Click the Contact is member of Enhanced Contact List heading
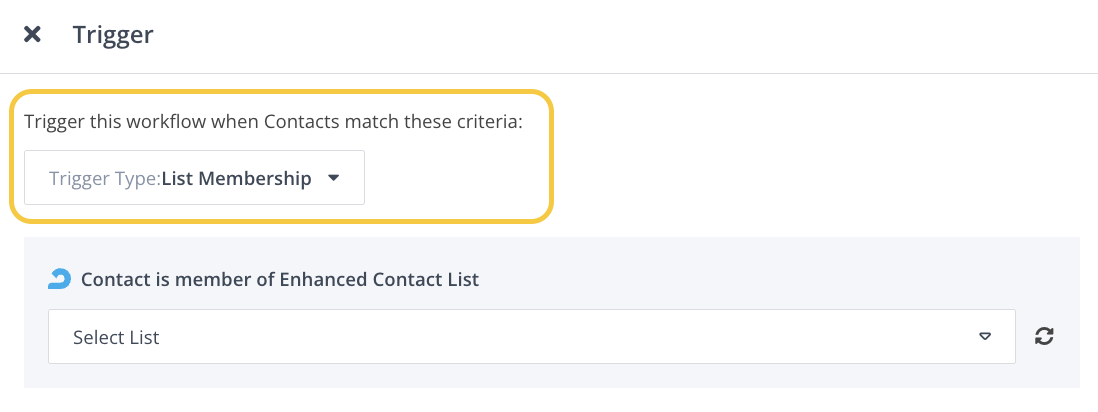This screenshot has width=1098, height=412. tap(279, 280)
